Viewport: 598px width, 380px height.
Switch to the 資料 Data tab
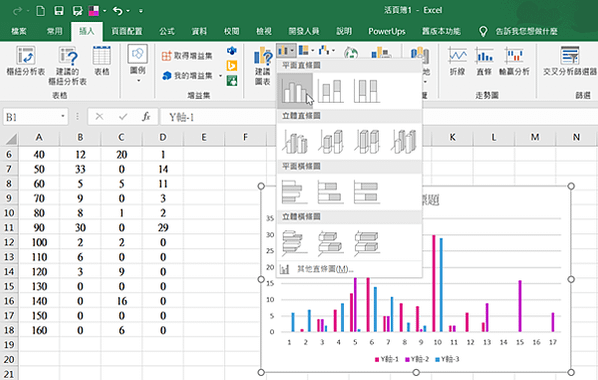(x=199, y=31)
